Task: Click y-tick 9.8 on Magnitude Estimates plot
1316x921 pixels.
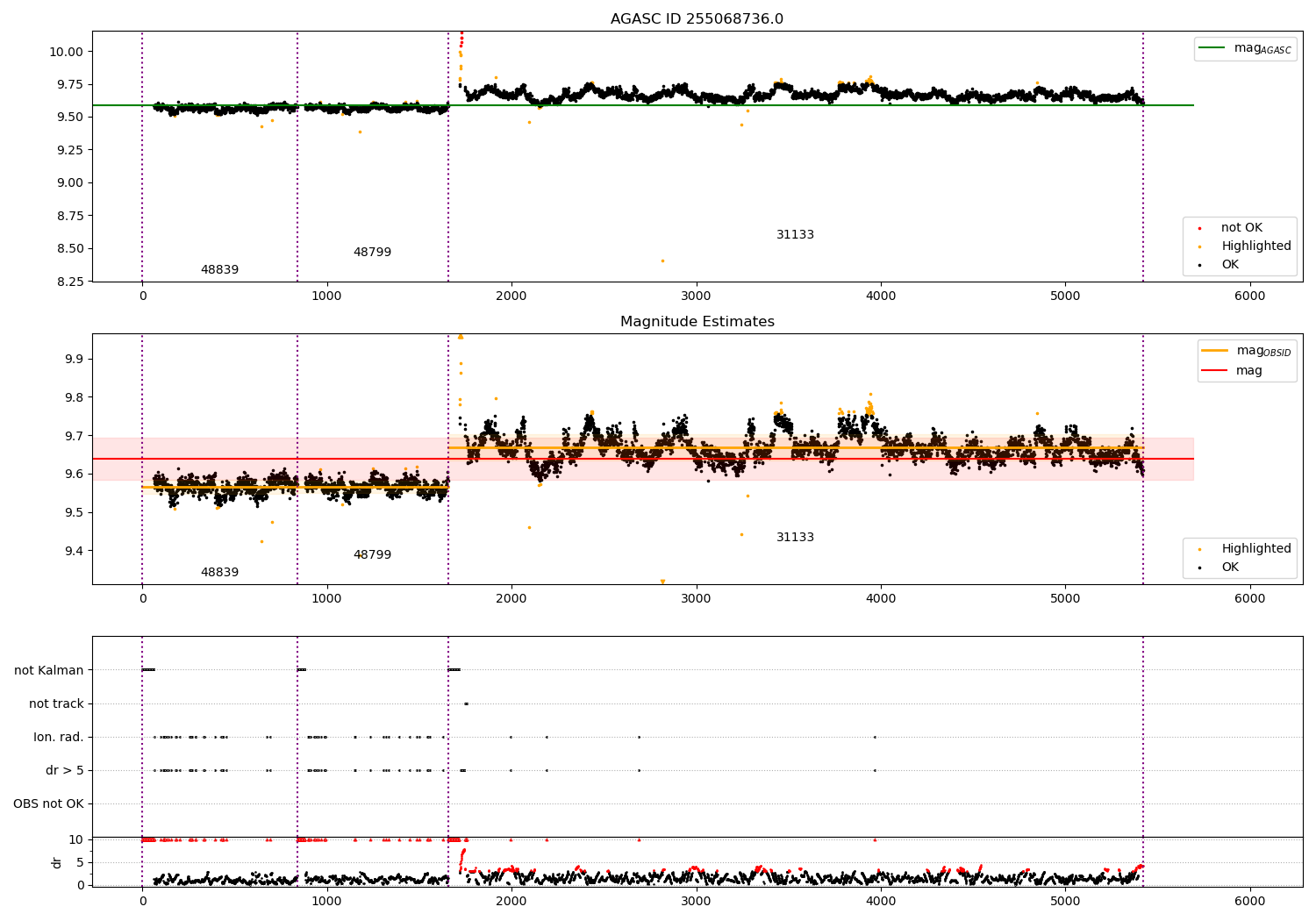Action: [74, 397]
